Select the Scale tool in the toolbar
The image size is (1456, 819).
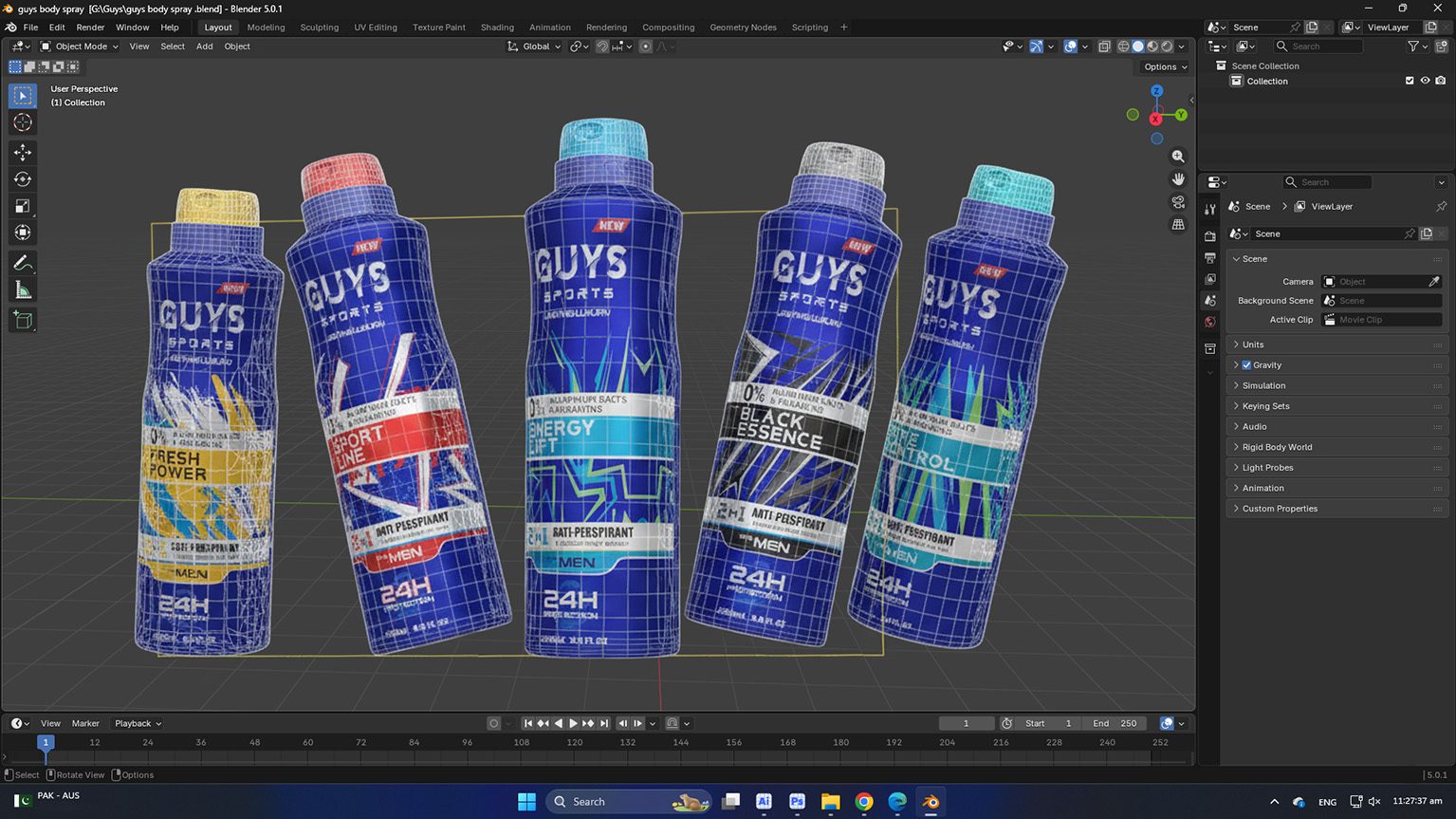[23, 206]
